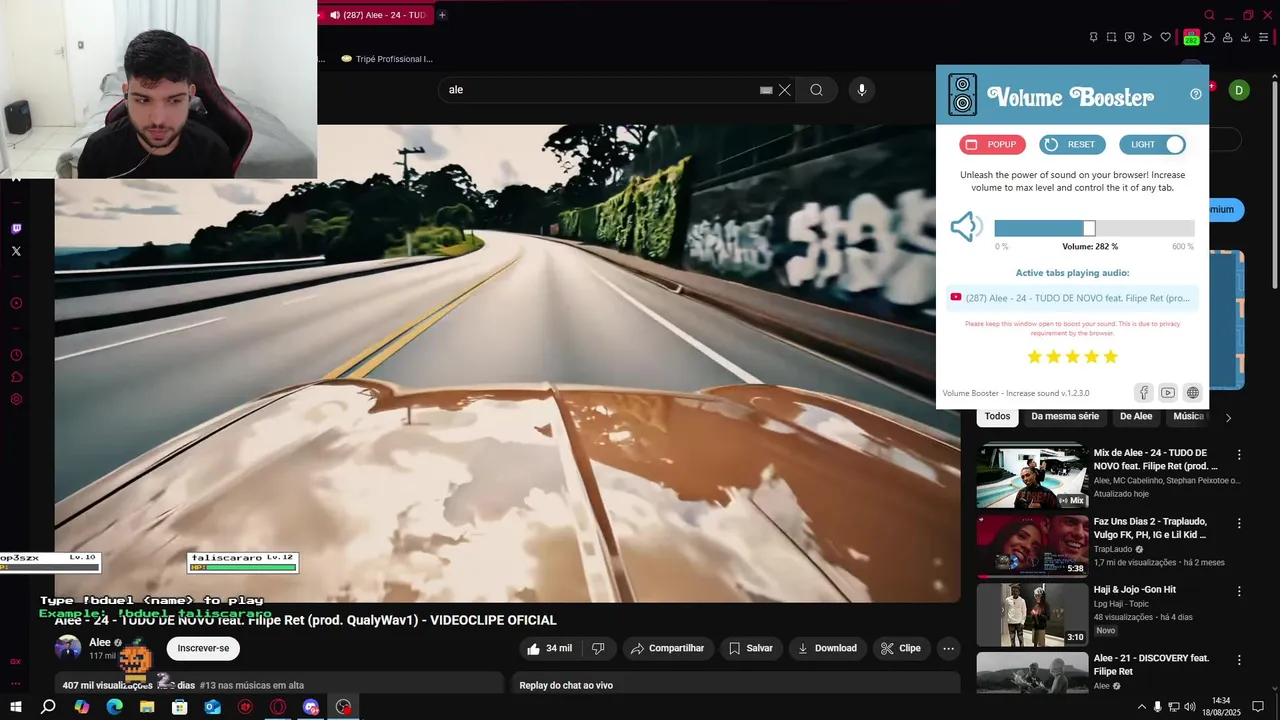
Task: Open the Extensions cube icon in the sidebar
Action: [16, 377]
